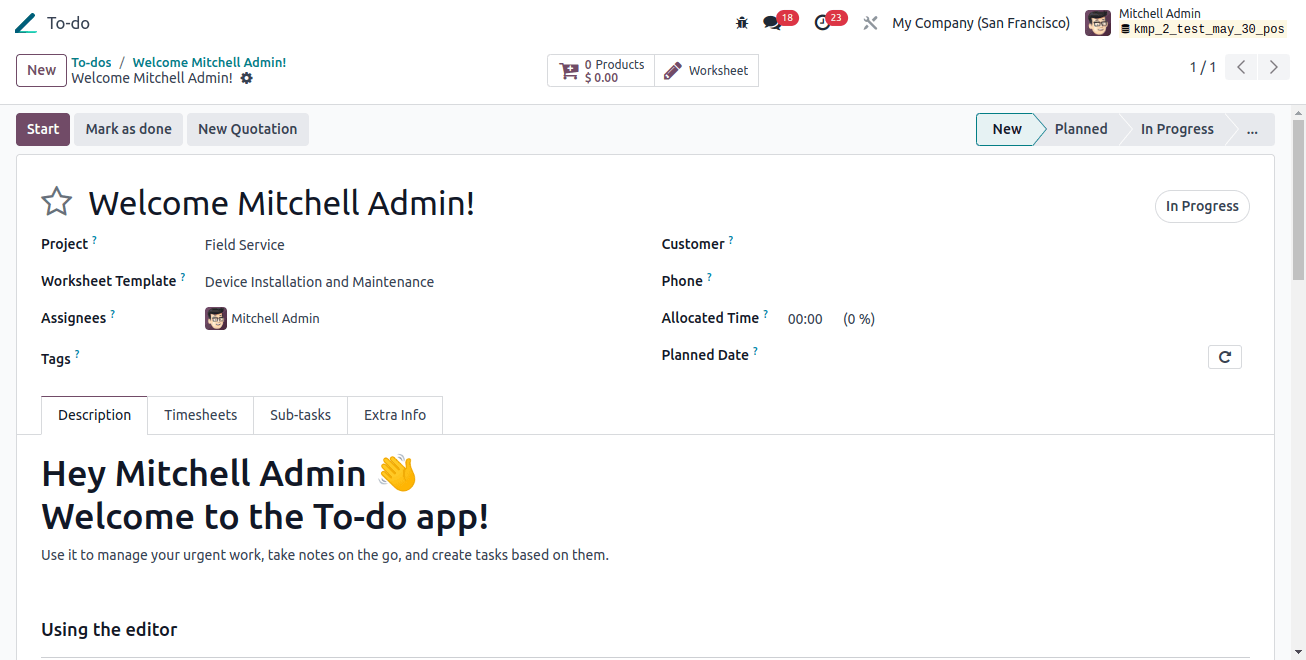The image size is (1306, 660).
Task: Click the Welcome to the To-do app! heading
Action: click(x=265, y=516)
